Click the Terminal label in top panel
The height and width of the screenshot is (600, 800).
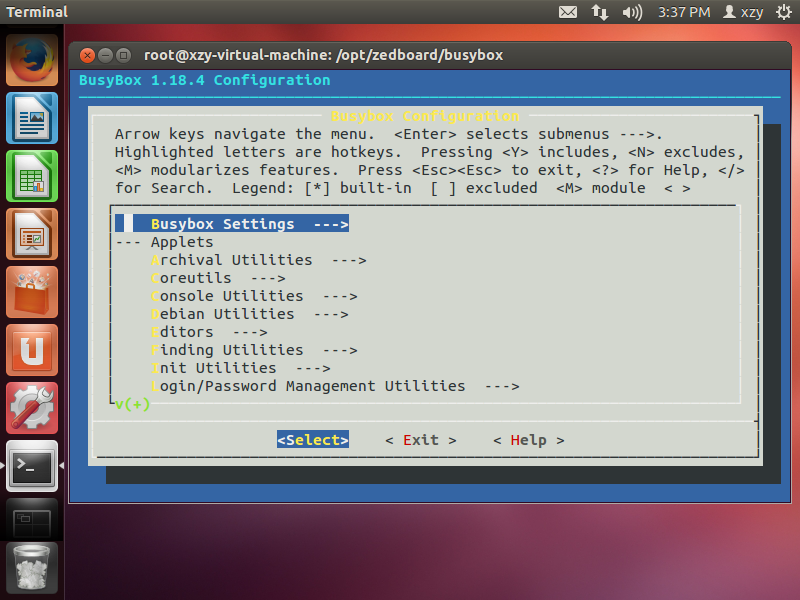click(37, 12)
